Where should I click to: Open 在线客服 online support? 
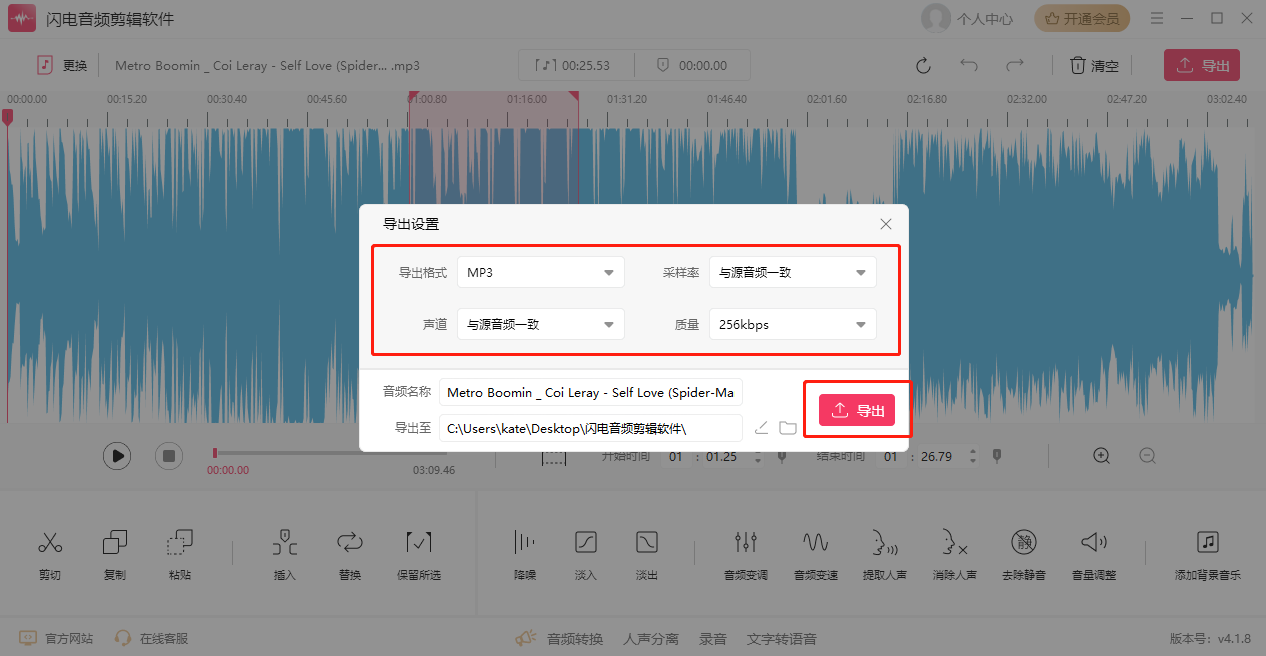[151, 638]
